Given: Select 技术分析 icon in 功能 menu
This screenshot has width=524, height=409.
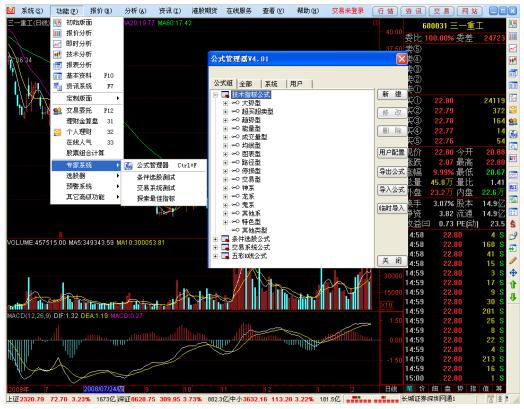Looking at the screenshot, I should pyautogui.click(x=57, y=54).
